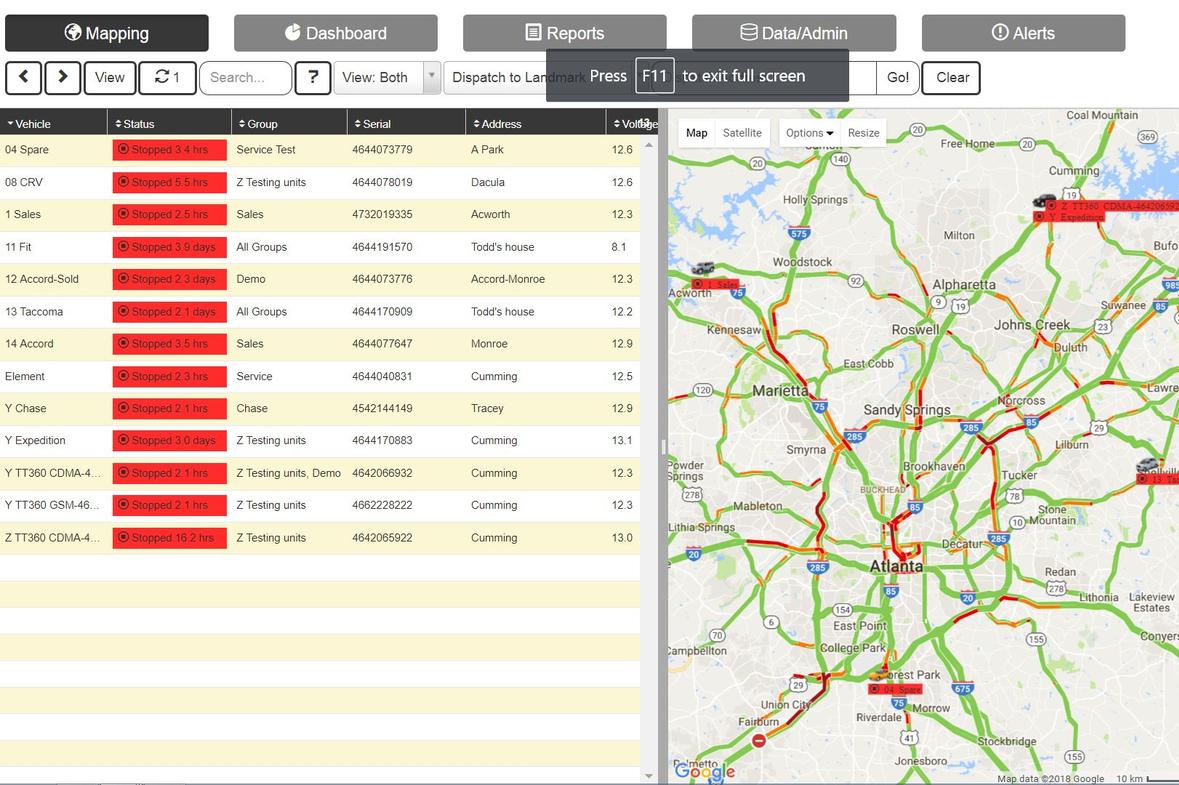Switch the map to Map view
This screenshot has width=1179, height=785.
pyautogui.click(x=696, y=133)
